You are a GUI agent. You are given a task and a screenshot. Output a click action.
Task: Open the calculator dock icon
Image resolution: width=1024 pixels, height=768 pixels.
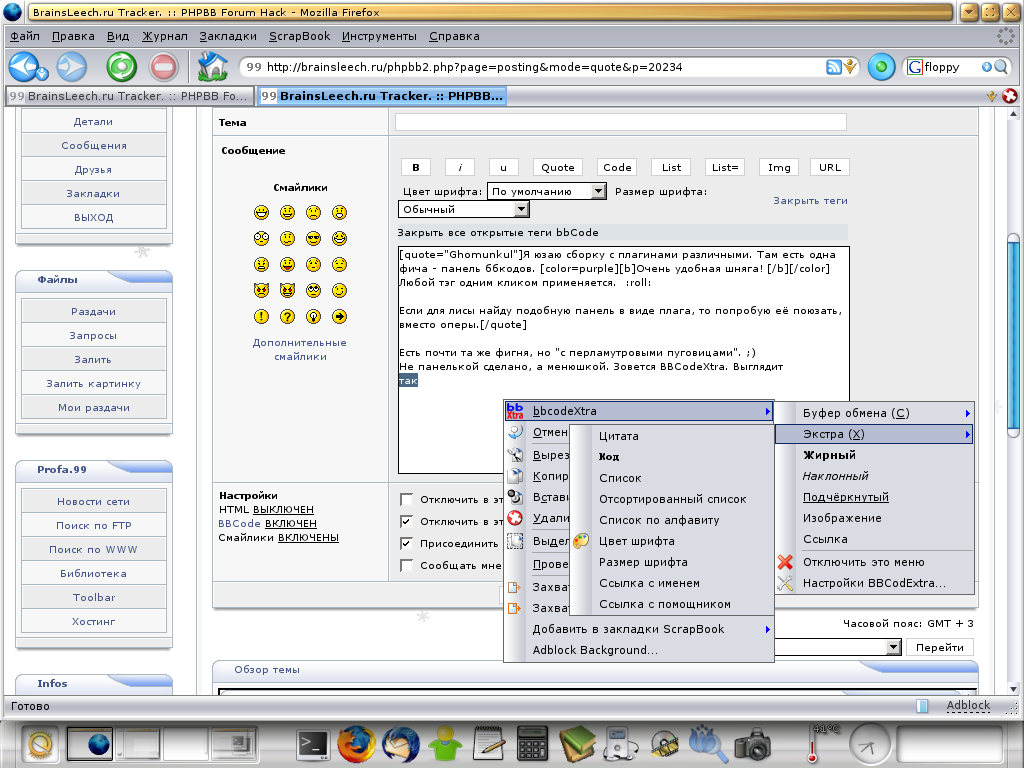pos(532,744)
